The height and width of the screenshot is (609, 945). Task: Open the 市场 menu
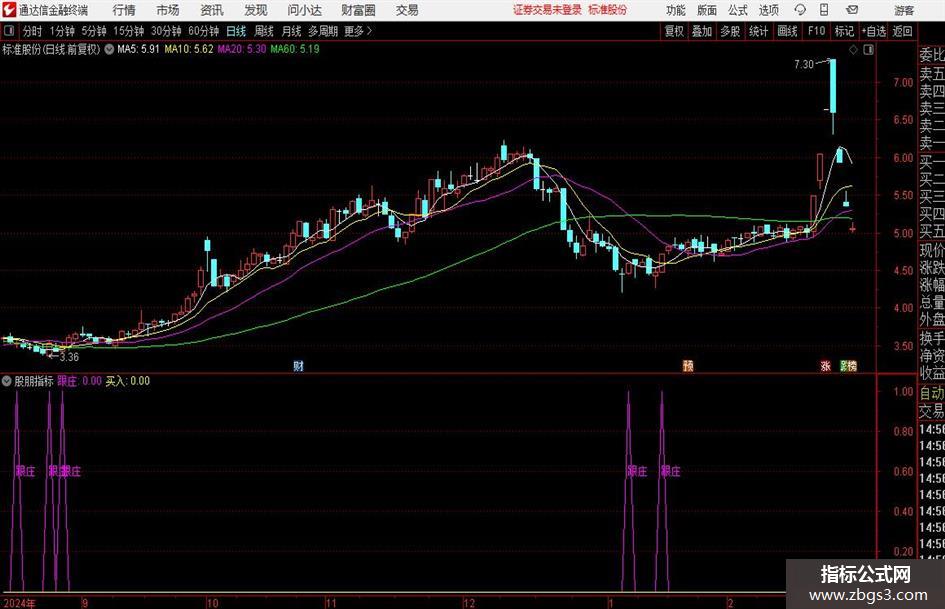[168, 10]
